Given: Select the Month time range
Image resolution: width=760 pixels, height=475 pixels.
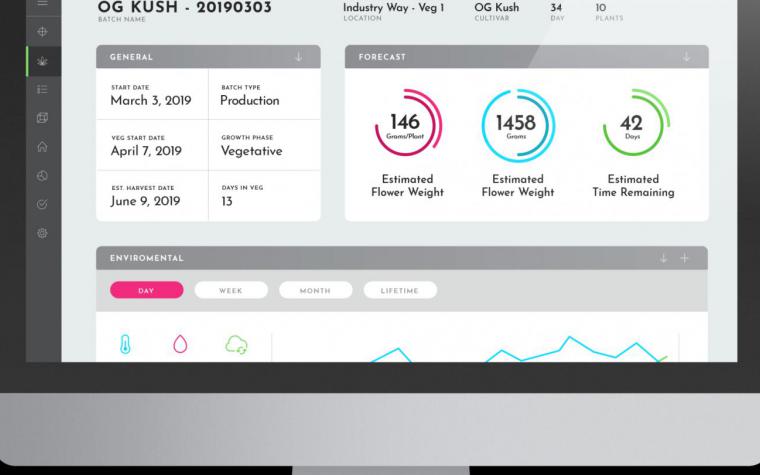Looking at the screenshot, I should point(316,290).
